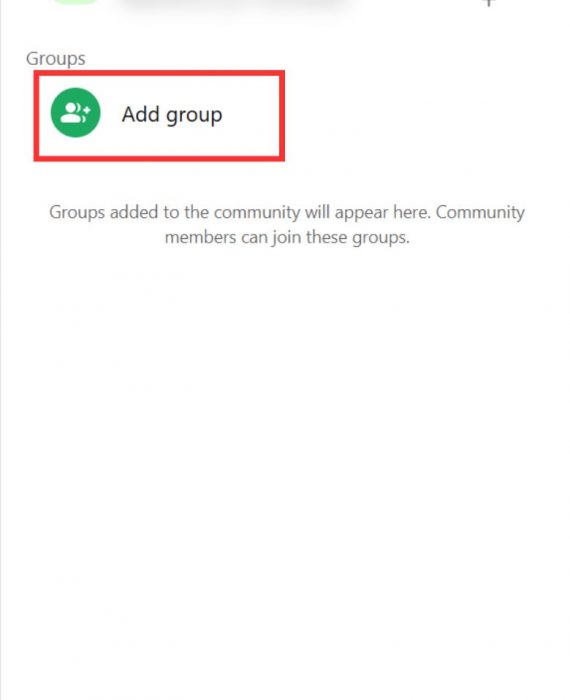Select the Add group text label
This screenshot has height=700, width=570.
point(172,115)
